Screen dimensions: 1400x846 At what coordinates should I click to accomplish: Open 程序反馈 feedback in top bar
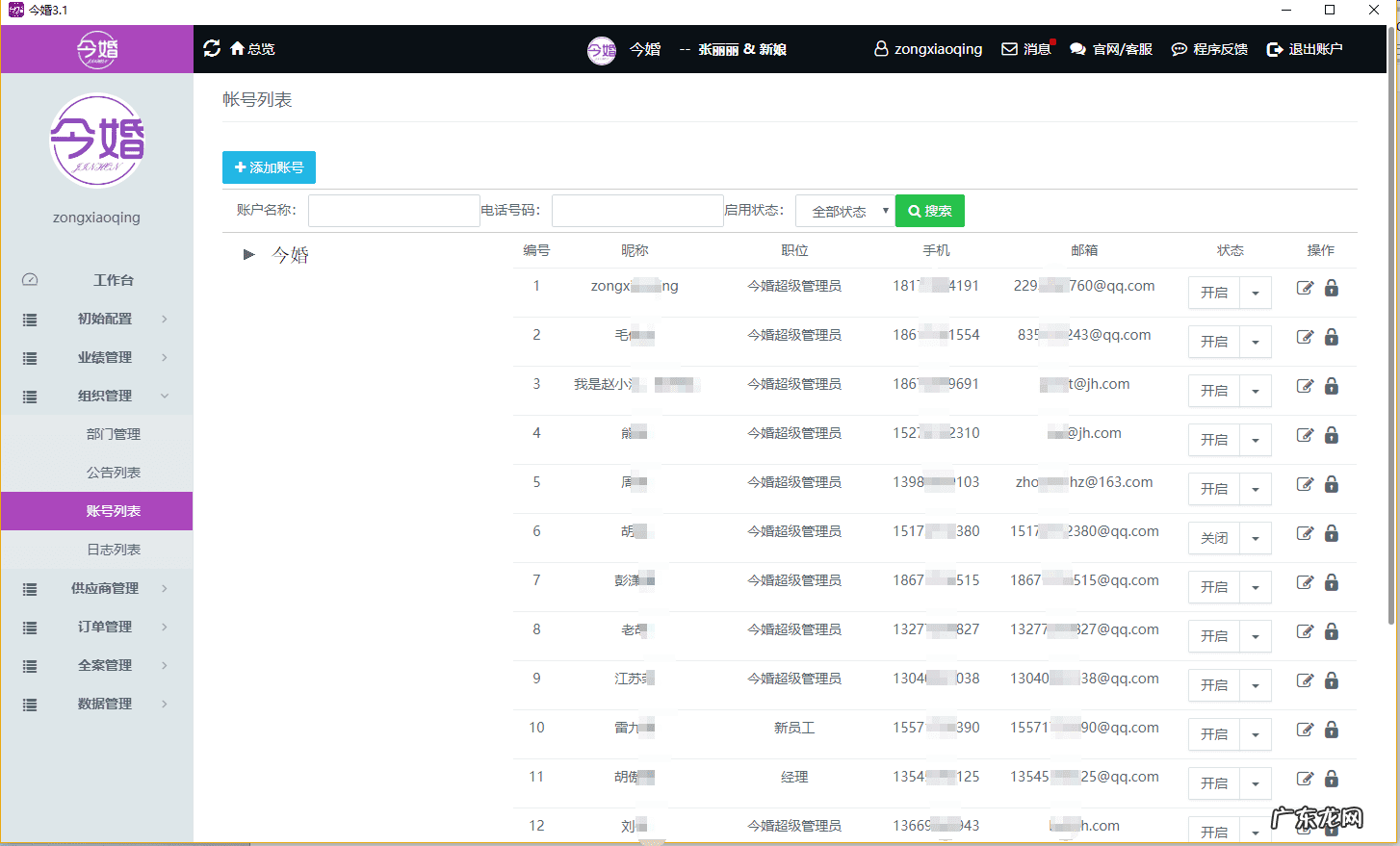click(1209, 49)
